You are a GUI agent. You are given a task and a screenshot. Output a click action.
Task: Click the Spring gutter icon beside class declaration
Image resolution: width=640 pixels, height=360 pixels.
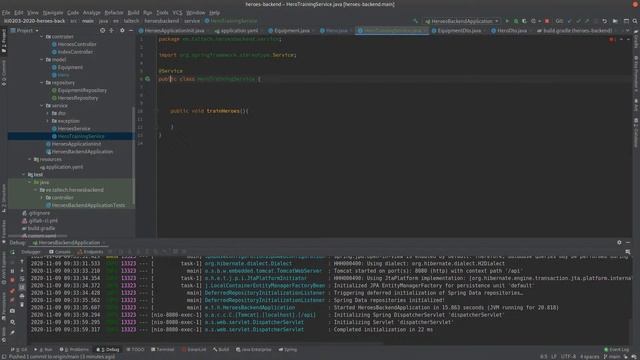pyautogui.click(x=147, y=79)
